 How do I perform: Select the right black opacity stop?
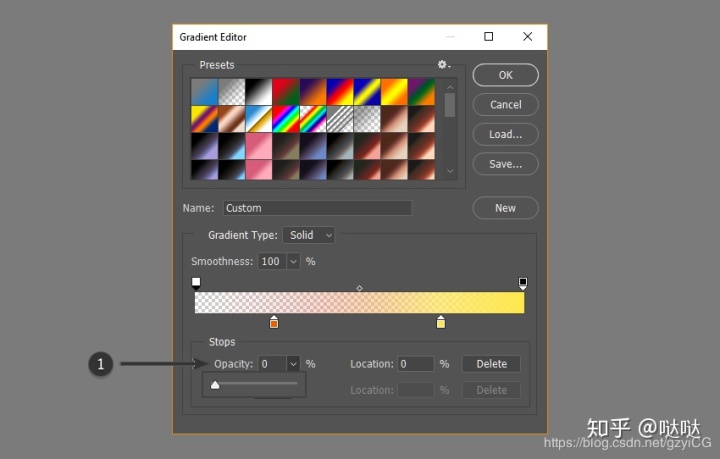(x=523, y=283)
